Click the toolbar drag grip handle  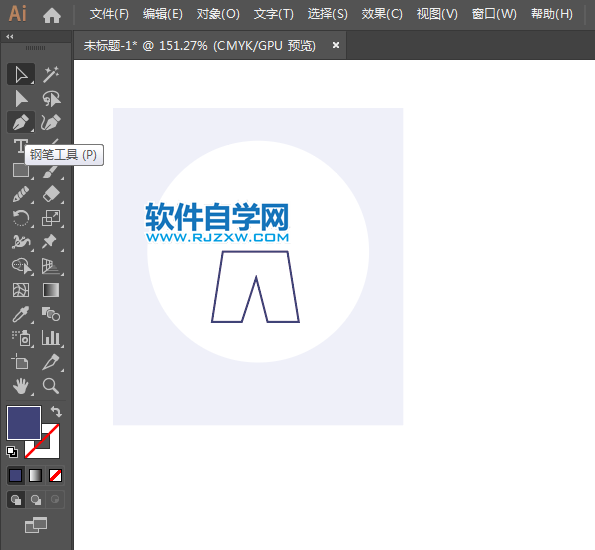[x=35, y=48]
